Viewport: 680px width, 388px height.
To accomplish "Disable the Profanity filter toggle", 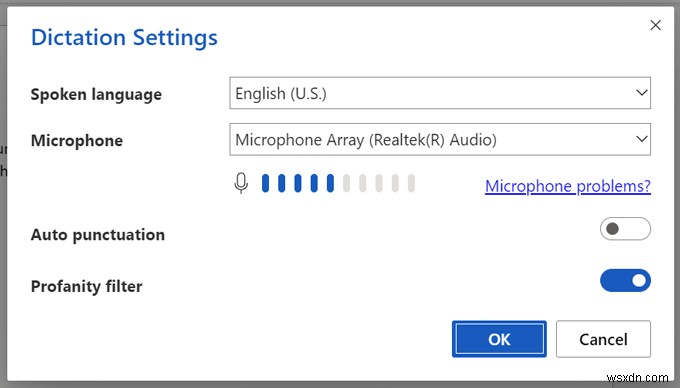I will click(x=625, y=280).
